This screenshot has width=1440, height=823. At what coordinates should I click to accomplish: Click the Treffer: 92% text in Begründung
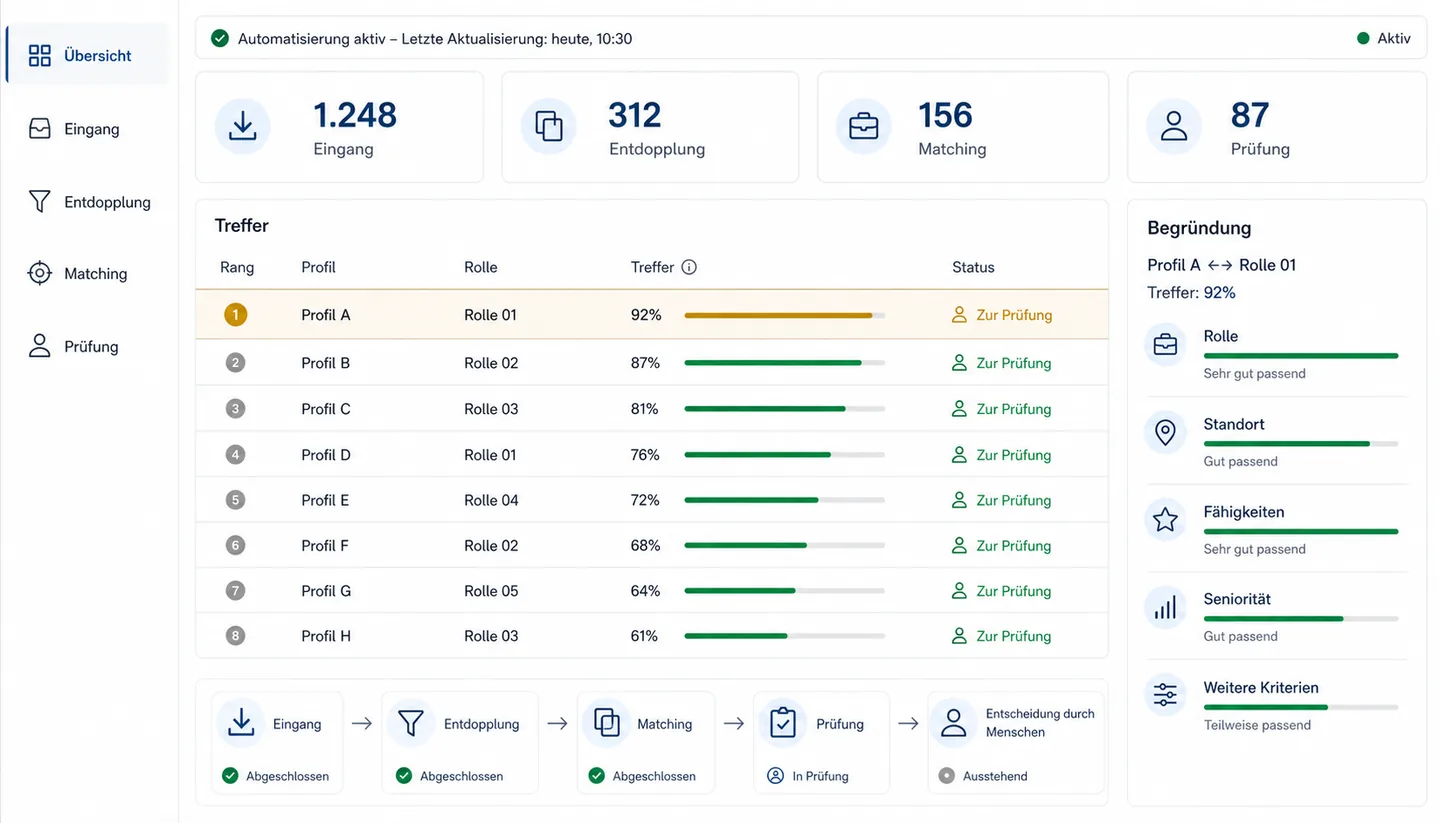coord(1191,293)
